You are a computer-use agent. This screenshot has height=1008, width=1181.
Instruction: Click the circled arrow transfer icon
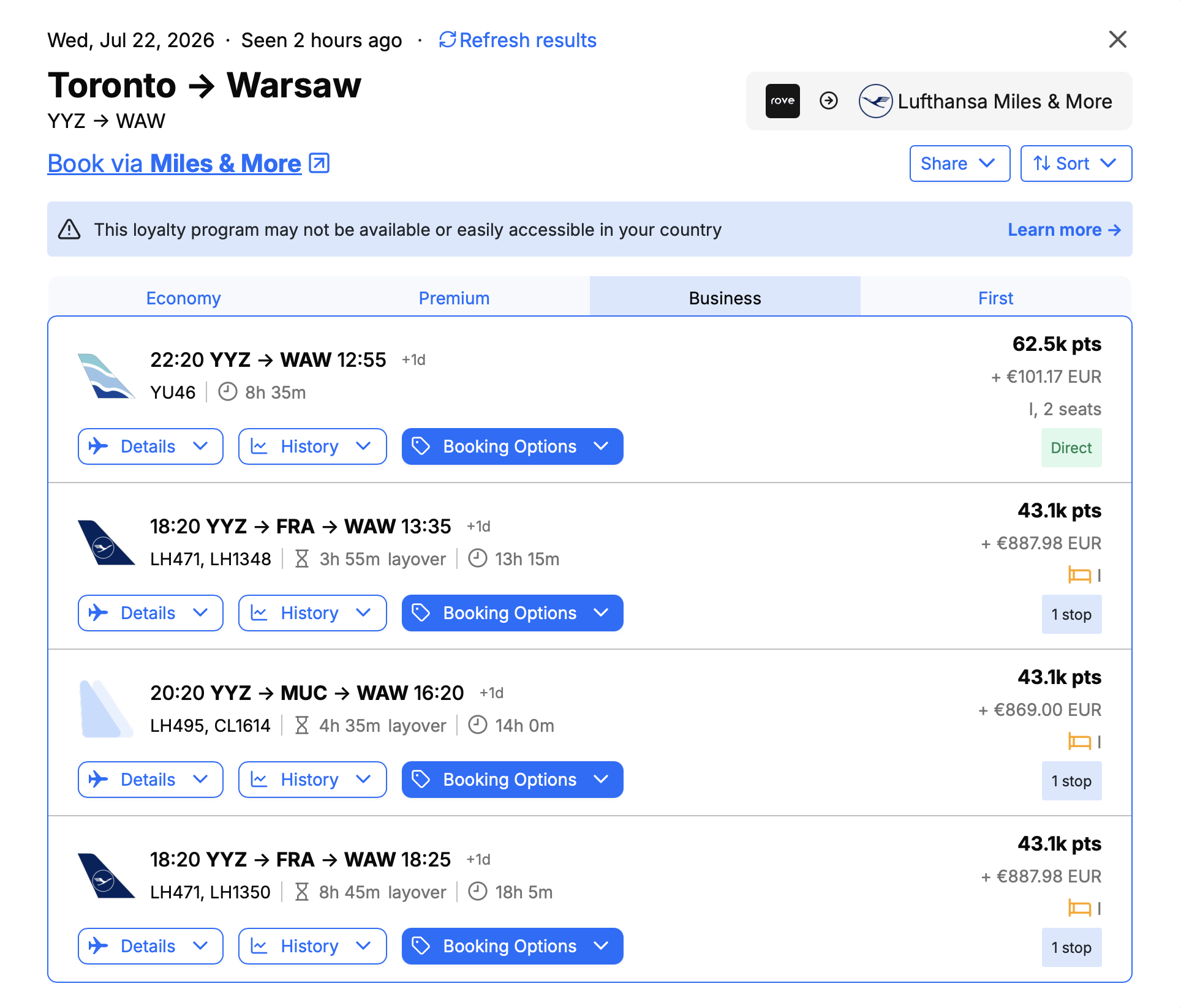pos(828,100)
